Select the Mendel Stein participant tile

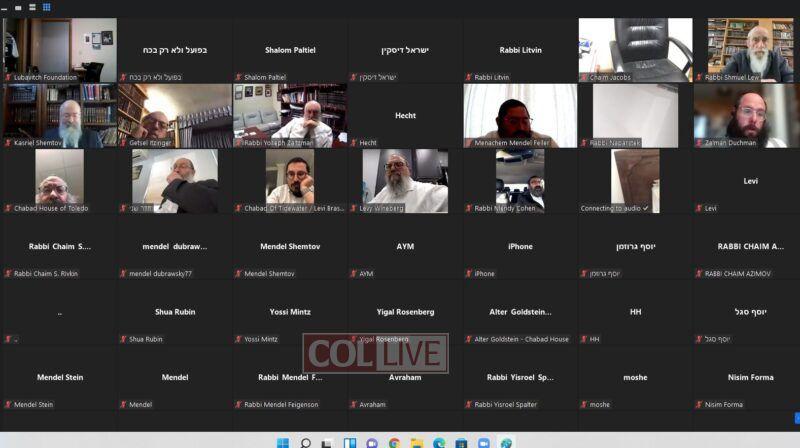(59, 378)
